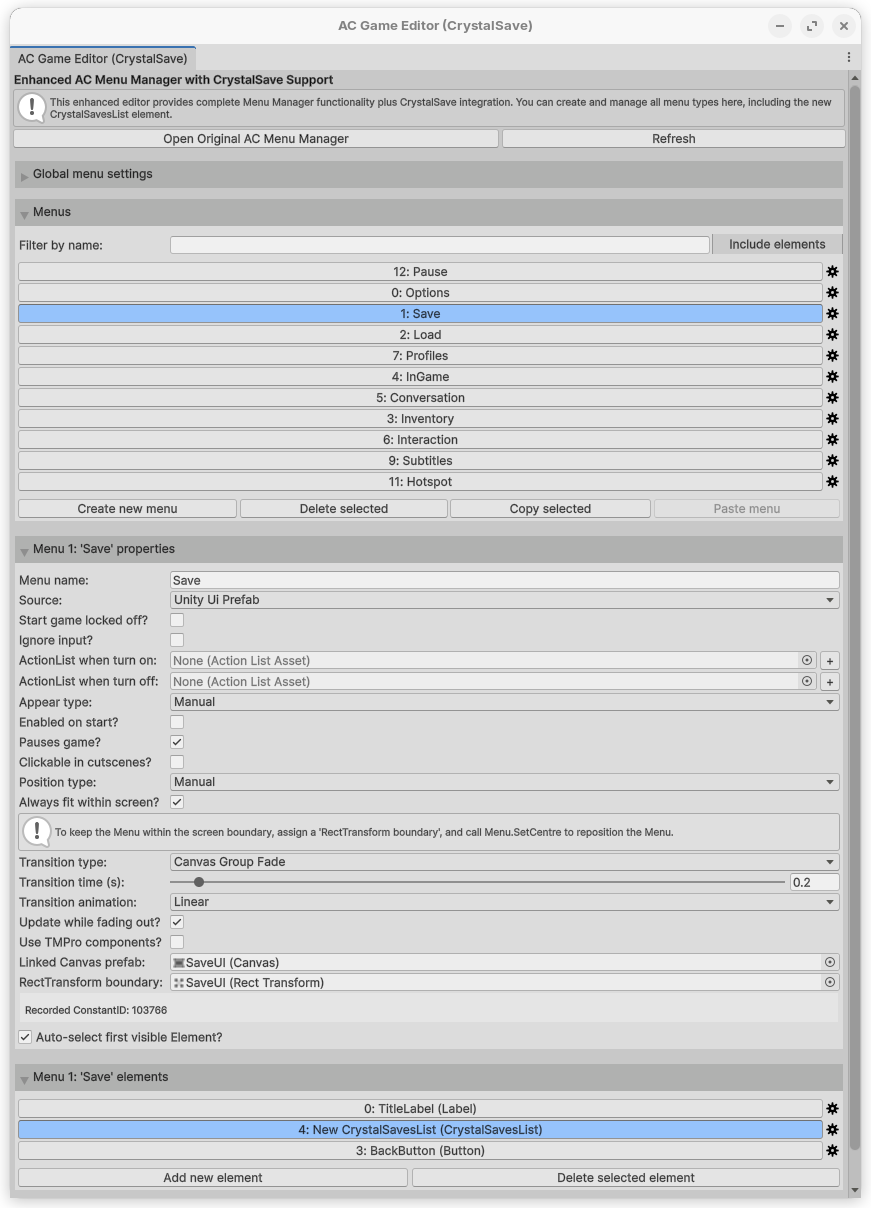Click the Transition time slider handle

(199, 882)
